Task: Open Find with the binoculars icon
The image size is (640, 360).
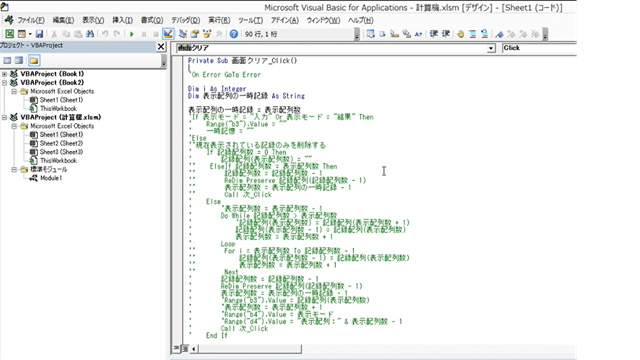Action: pos(90,34)
